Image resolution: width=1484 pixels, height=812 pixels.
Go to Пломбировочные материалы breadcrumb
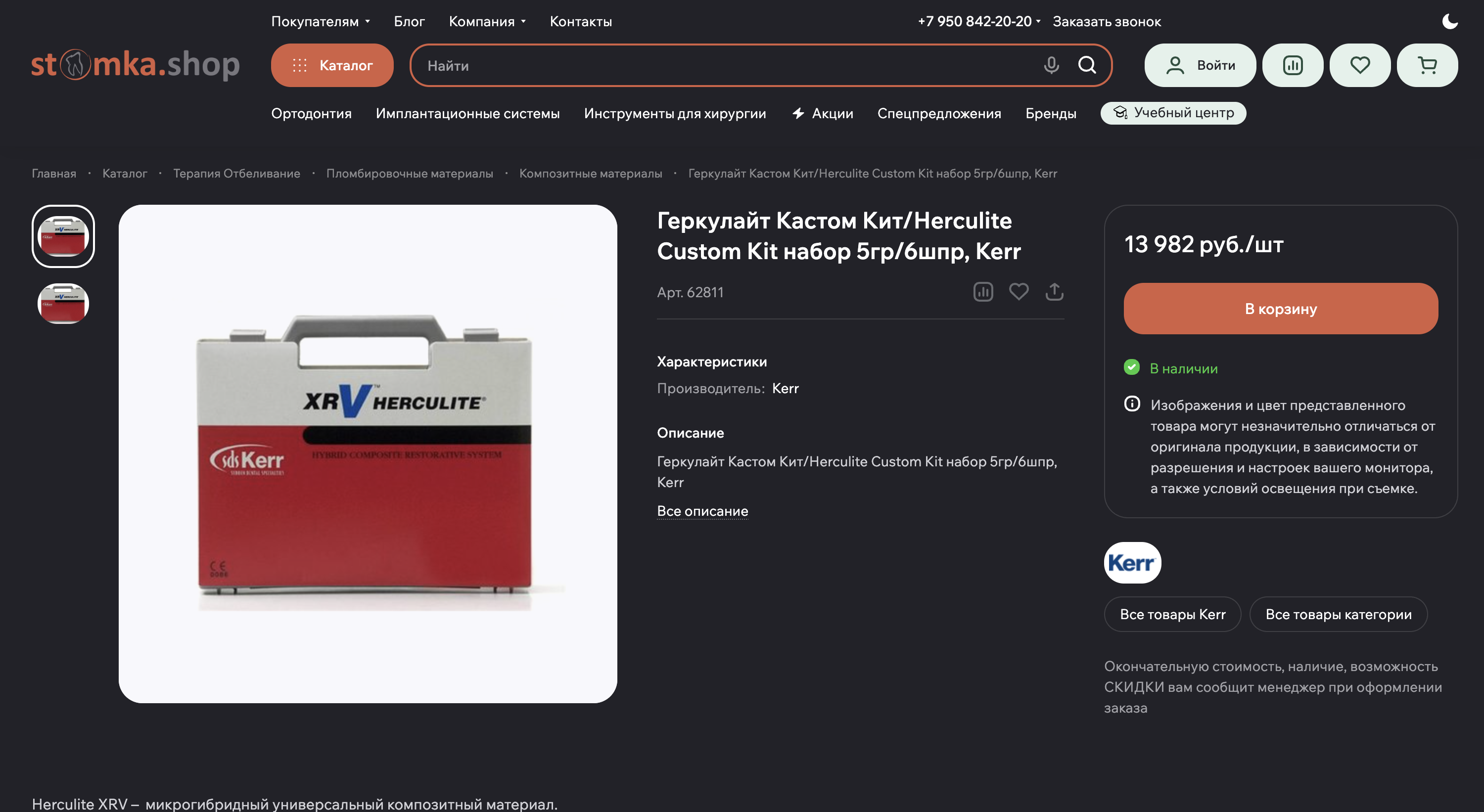[x=410, y=174]
